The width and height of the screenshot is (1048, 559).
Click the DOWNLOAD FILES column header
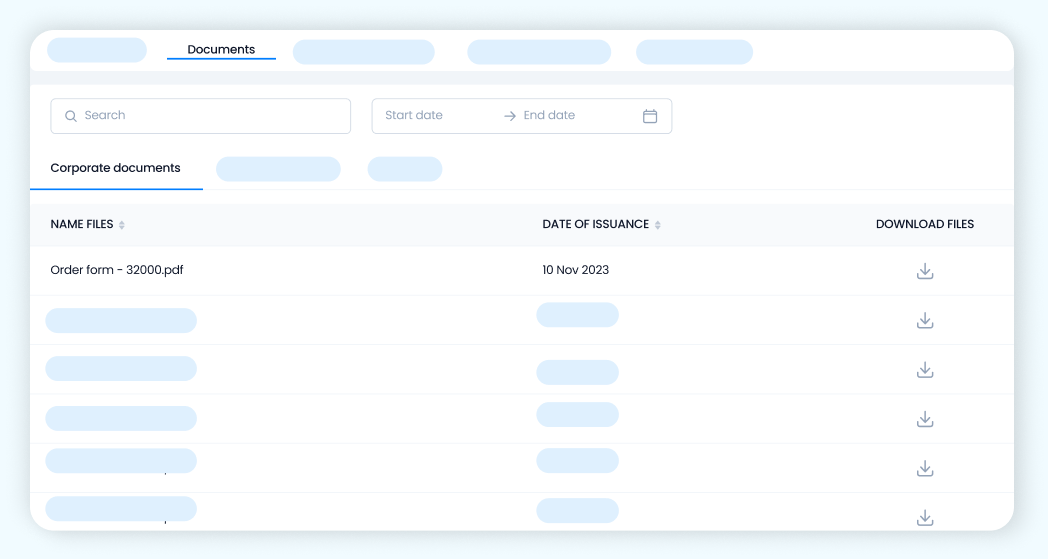point(924,224)
